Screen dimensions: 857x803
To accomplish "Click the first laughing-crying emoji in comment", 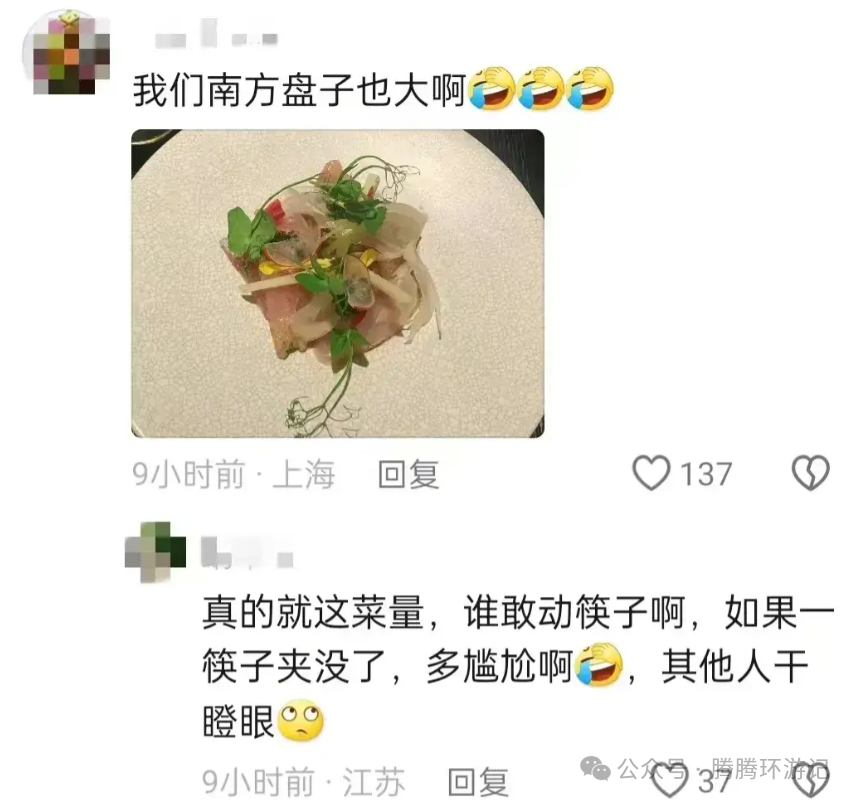I will 492,89.
